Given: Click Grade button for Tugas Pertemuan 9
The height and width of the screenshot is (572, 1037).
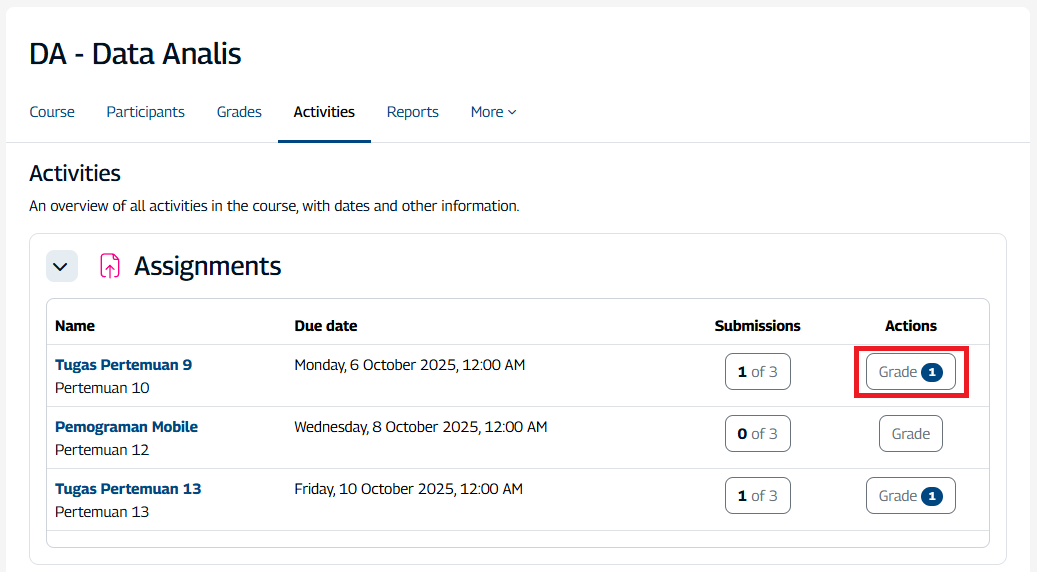Looking at the screenshot, I should pyautogui.click(x=910, y=372).
